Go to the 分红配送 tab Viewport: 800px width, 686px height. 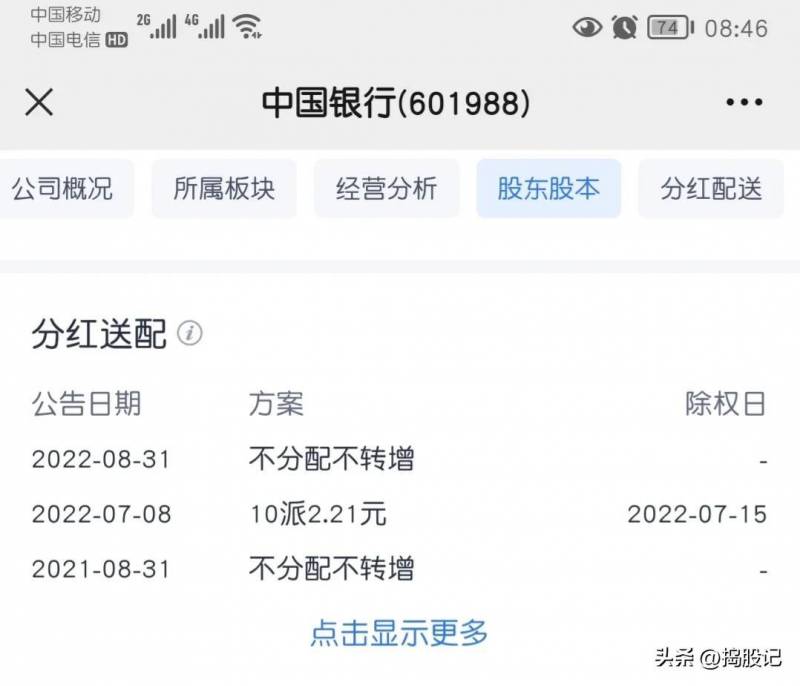point(711,188)
